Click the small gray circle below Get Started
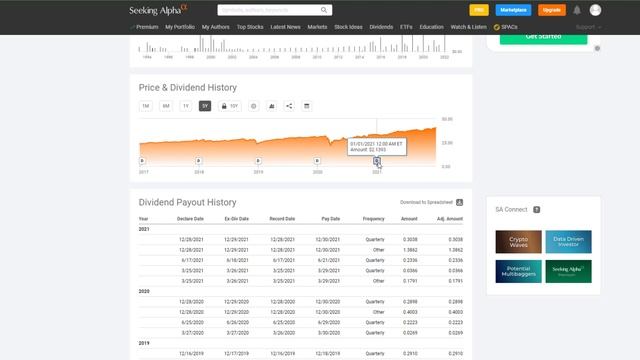640x360 pixels. tap(597, 49)
